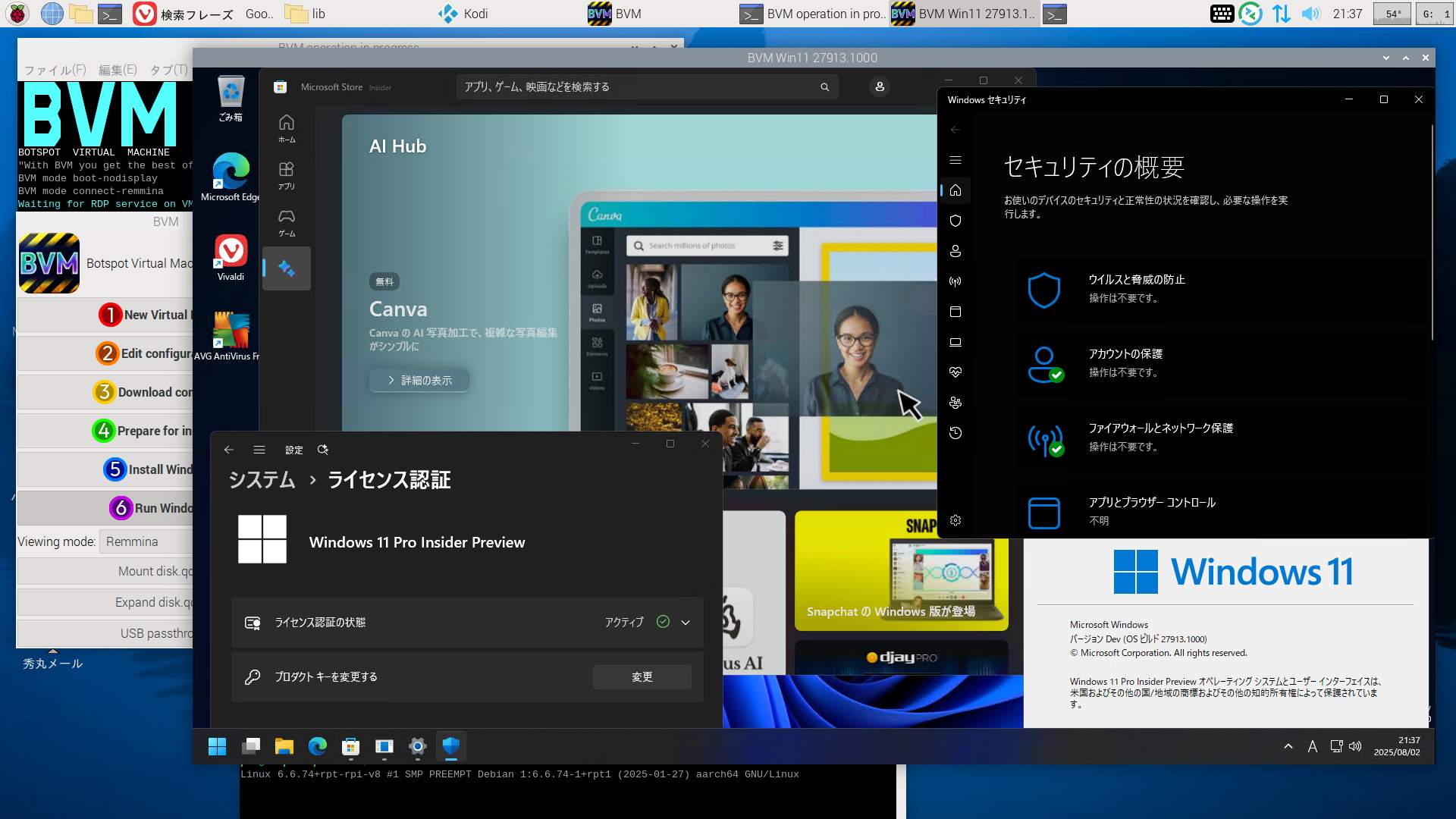Click Mount disk.qcow2 button in BVM
The width and height of the screenshot is (1456, 819).
[106, 571]
